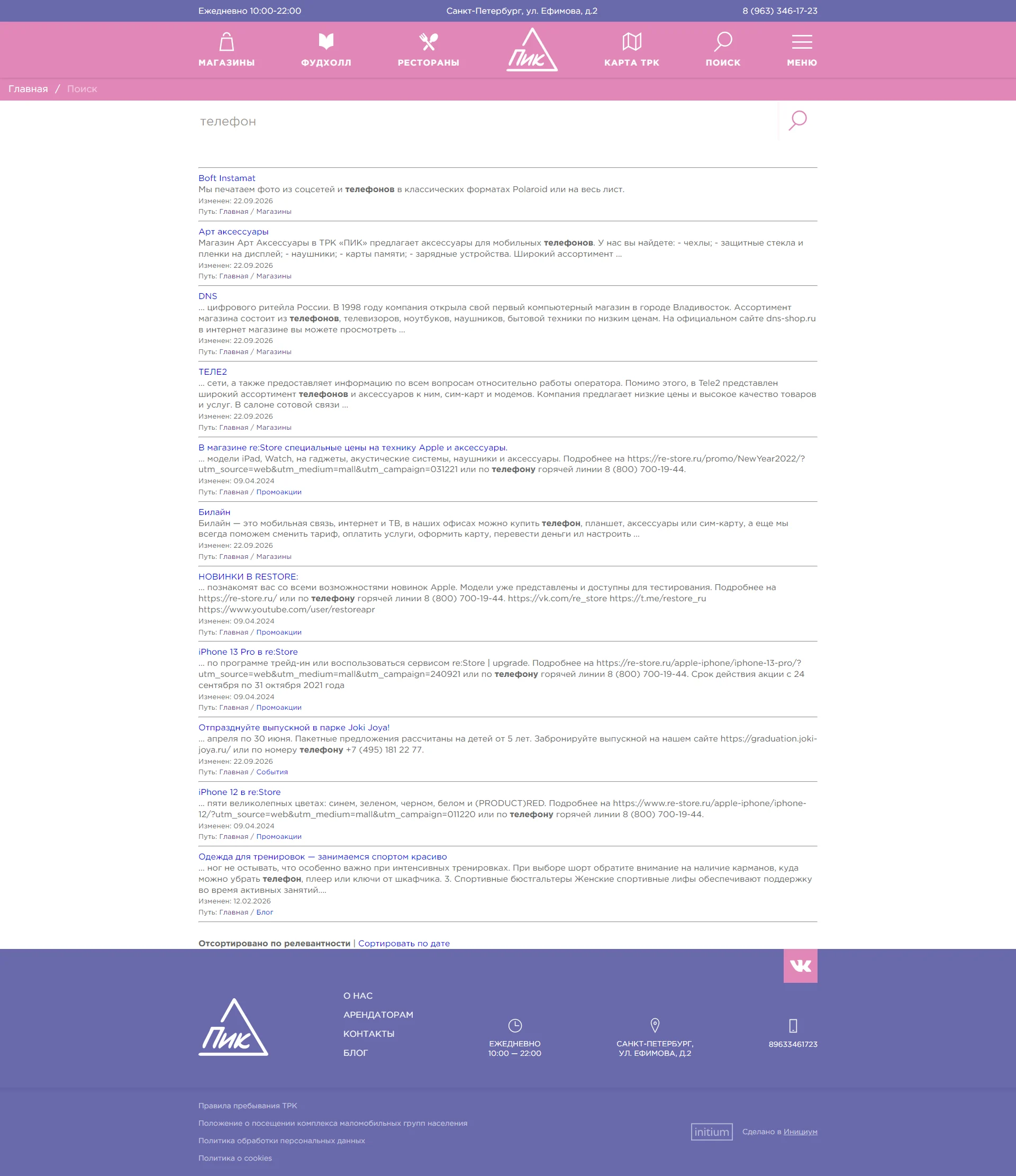This screenshot has width=1016, height=1176.
Task: Open the Магазины shopping bag icon
Action: point(226,41)
